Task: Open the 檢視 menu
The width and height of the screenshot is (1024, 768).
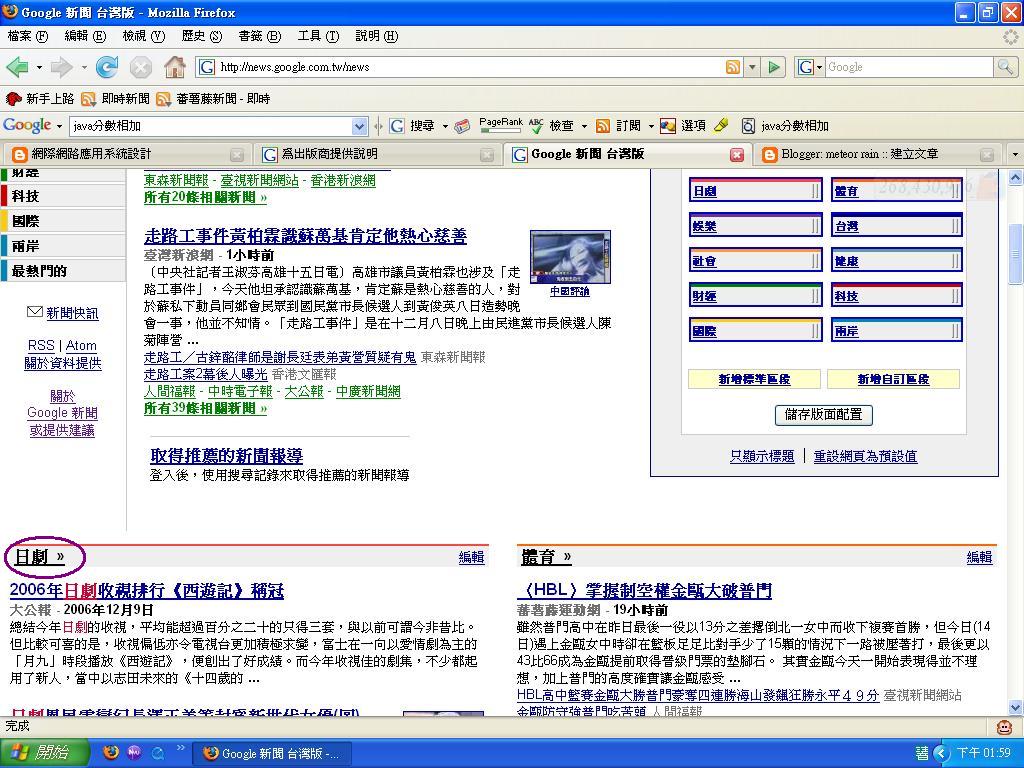Action: [x=144, y=36]
